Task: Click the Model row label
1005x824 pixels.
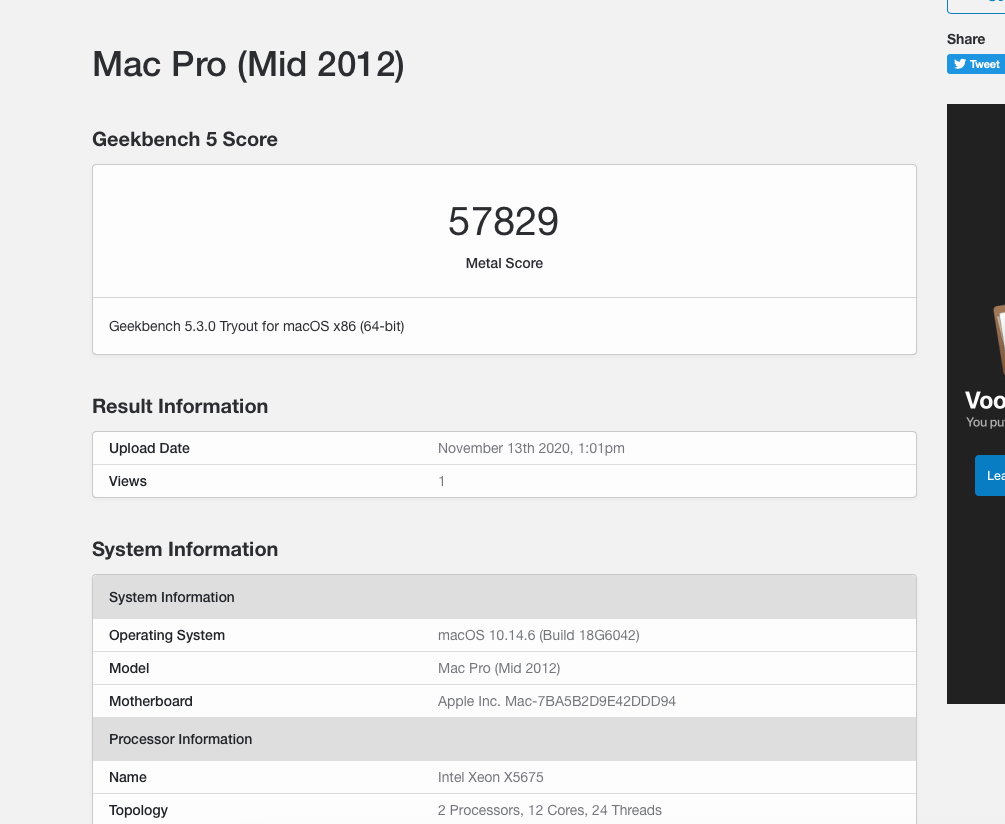Action: coord(129,668)
